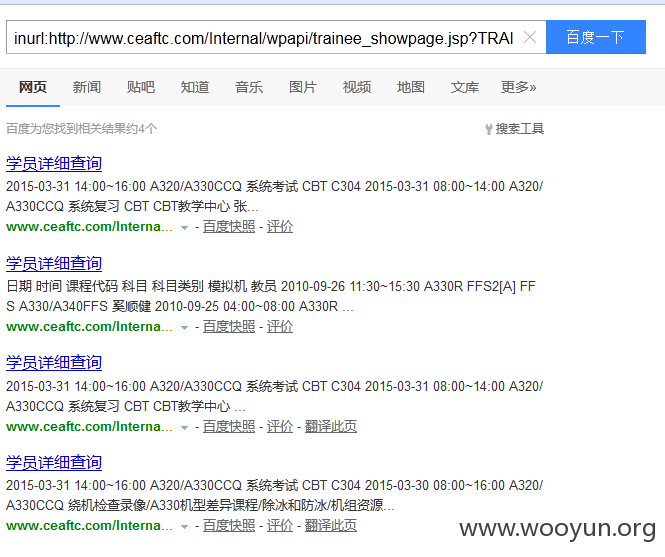The height and width of the screenshot is (557, 665).
Task: Open 百度快照 of the 2010-09-26 result
Action: coord(229,327)
